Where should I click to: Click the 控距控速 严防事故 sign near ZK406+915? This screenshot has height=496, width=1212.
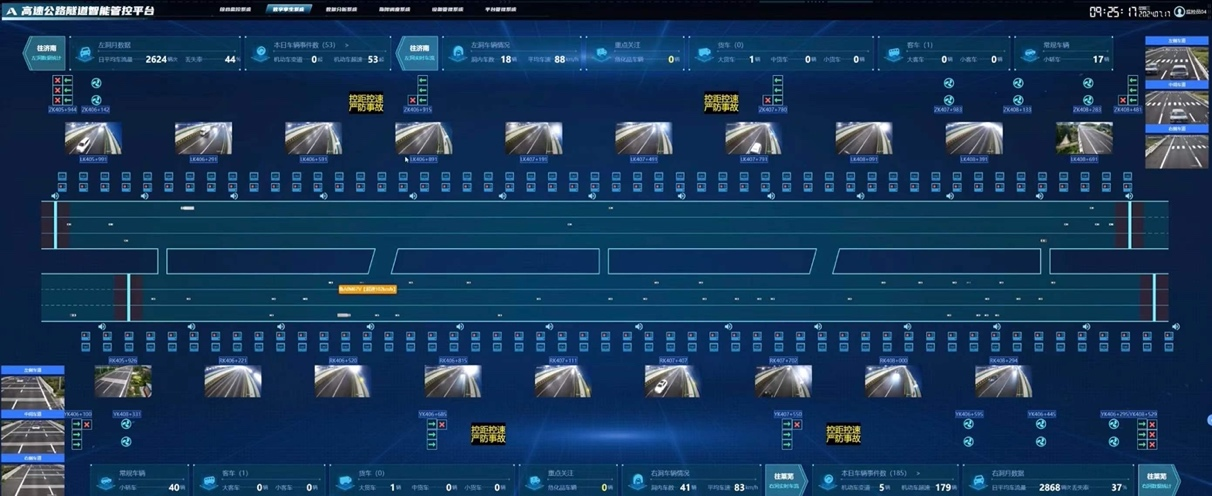[366, 103]
